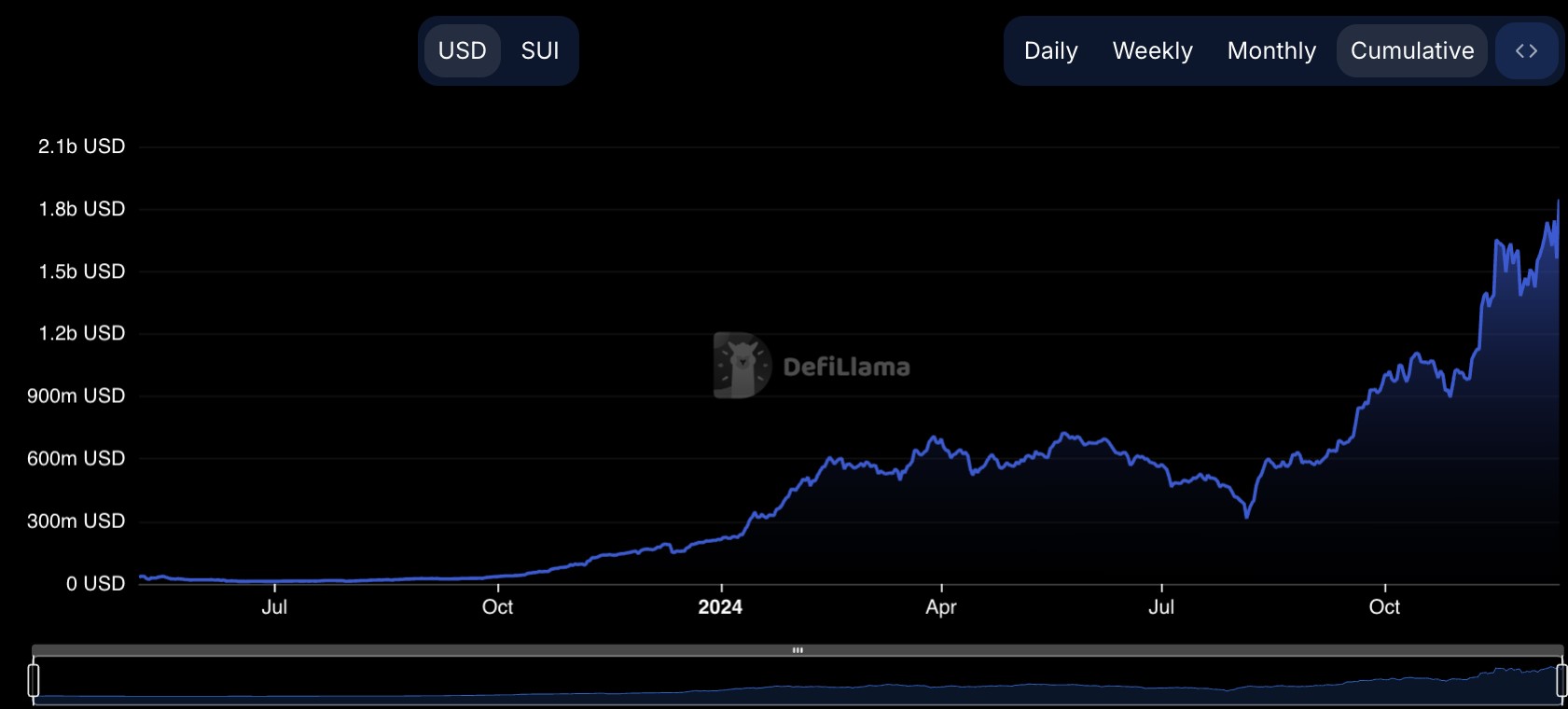Screen dimensions: 1568x709
Task: Click the DefiLlama watermark text
Action: point(846,367)
